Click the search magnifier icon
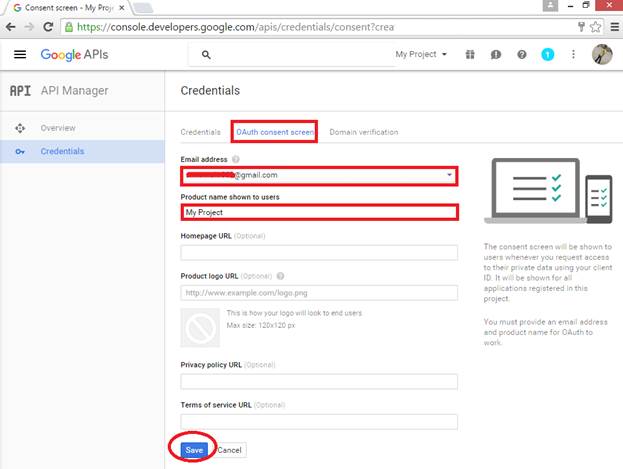The image size is (623, 469). (x=206, y=55)
